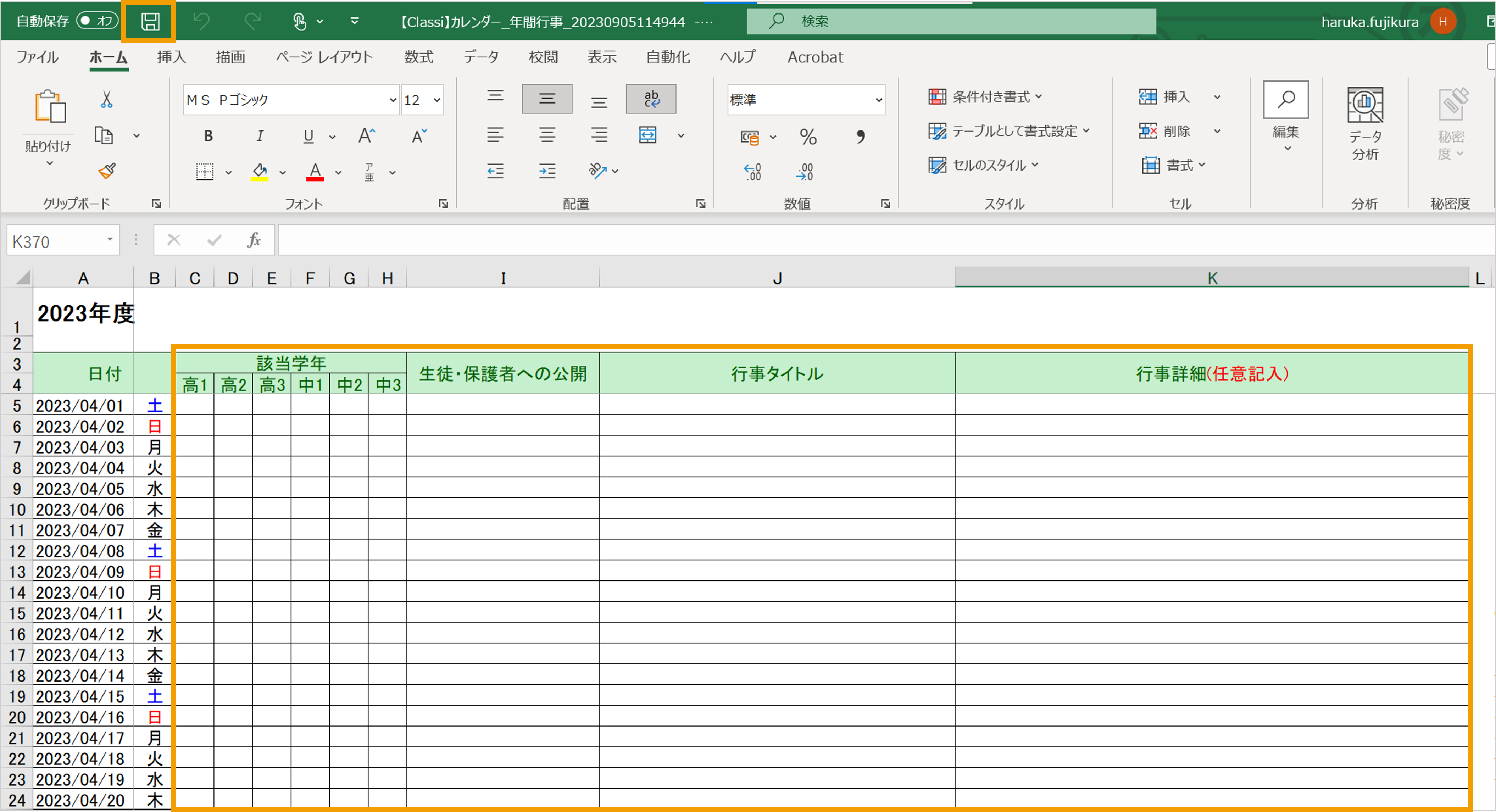This screenshot has height=812, width=1496.
Task: Decrease font size with the smaller A
Action: click(x=419, y=136)
